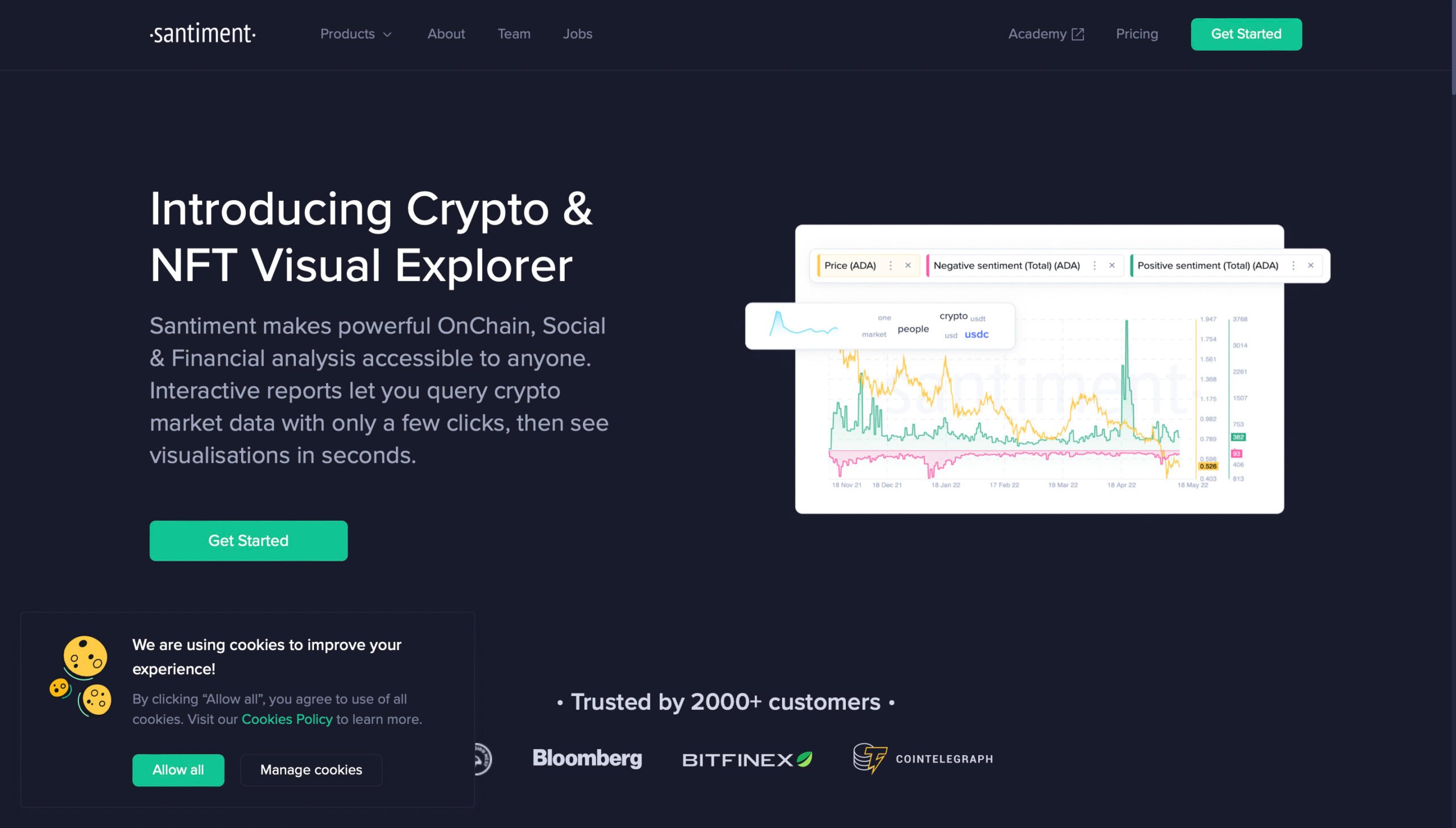1456x828 pixels.
Task: Select the Team navigation tab
Action: pyautogui.click(x=514, y=34)
